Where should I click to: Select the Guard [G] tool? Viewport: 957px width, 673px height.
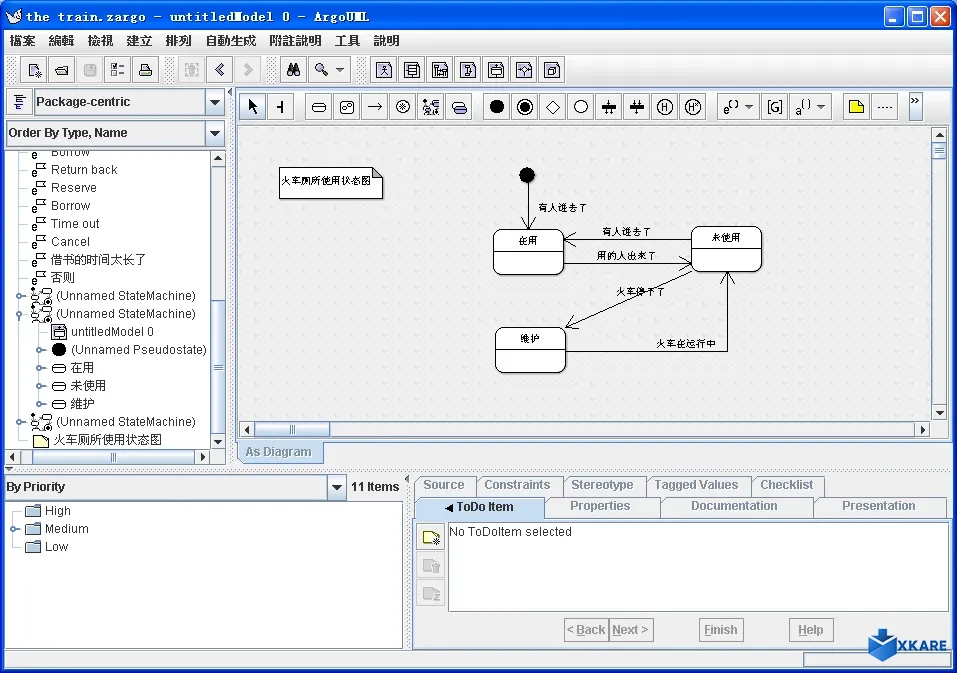pos(775,107)
